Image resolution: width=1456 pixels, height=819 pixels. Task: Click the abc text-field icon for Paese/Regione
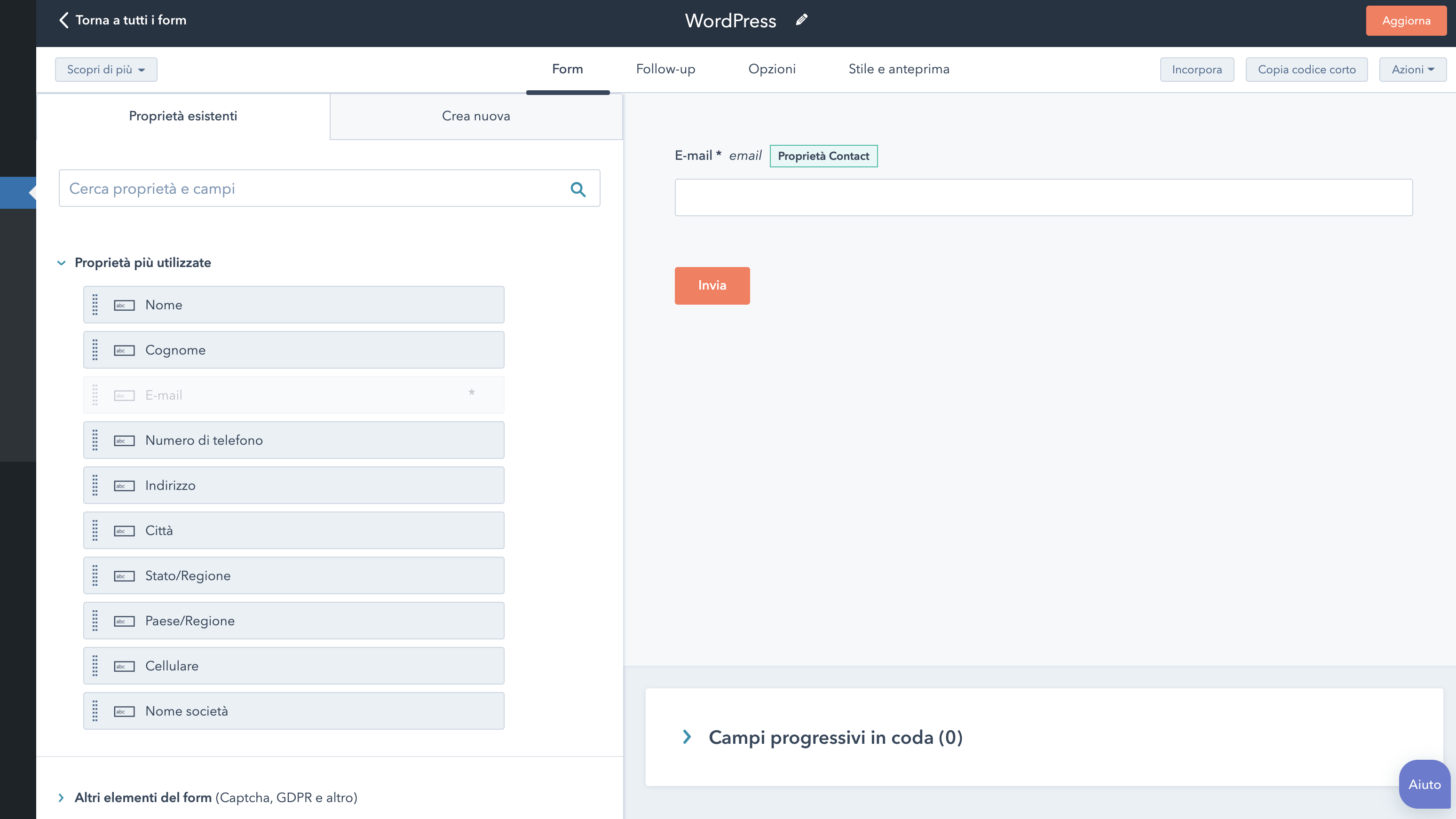[x=124, y=621]
